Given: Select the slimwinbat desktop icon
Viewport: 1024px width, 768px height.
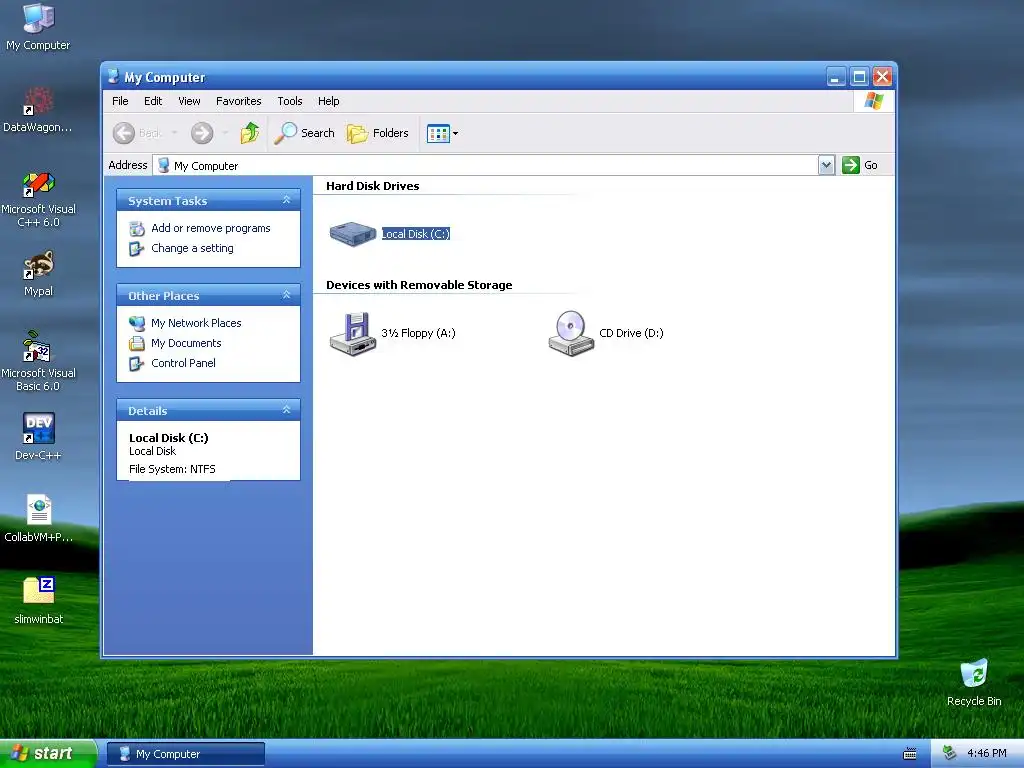Looking at the screenshot, I should pyautogui.click(x=38, y=600).
